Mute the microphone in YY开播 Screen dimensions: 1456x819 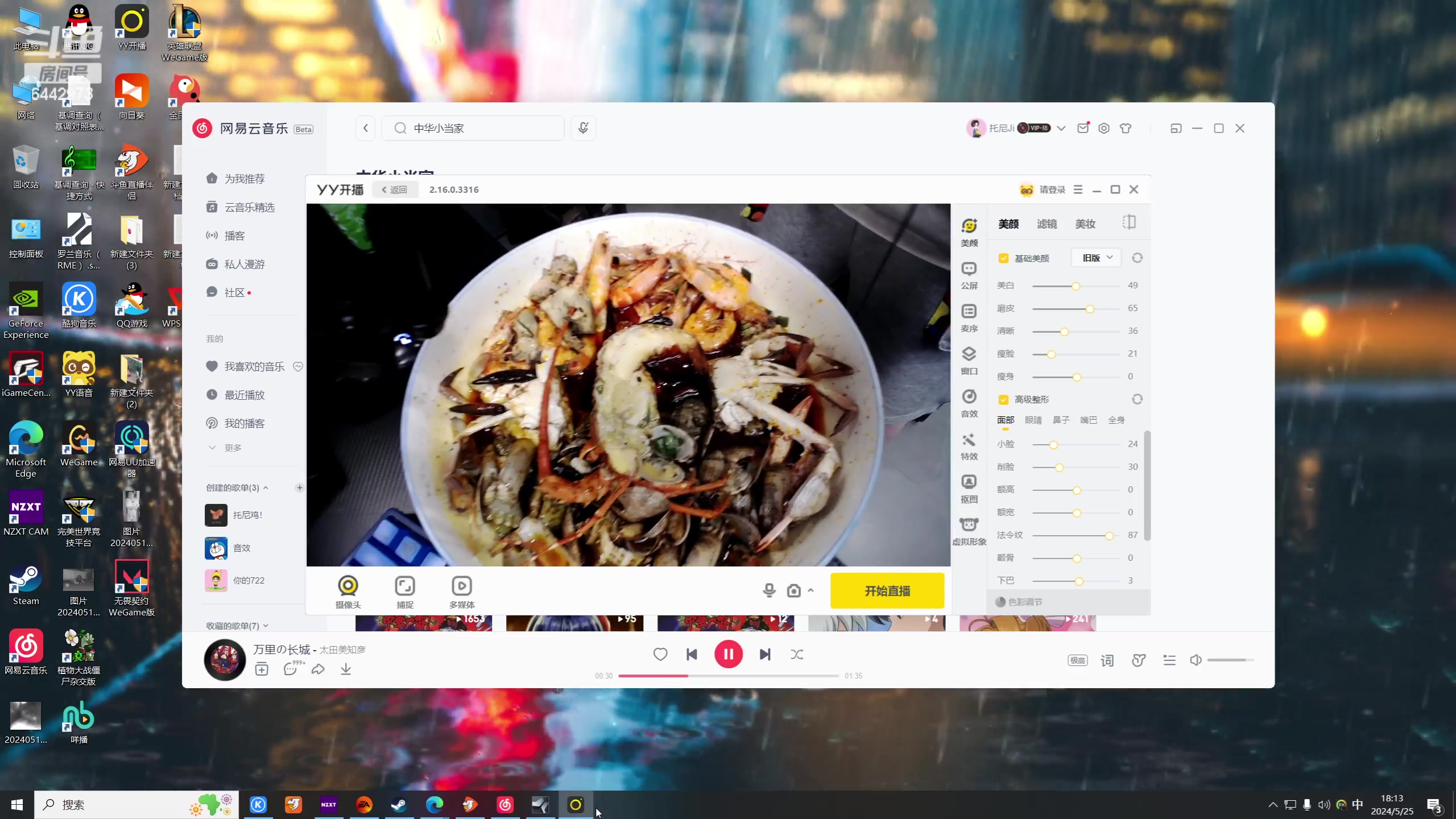pos(769,590)
